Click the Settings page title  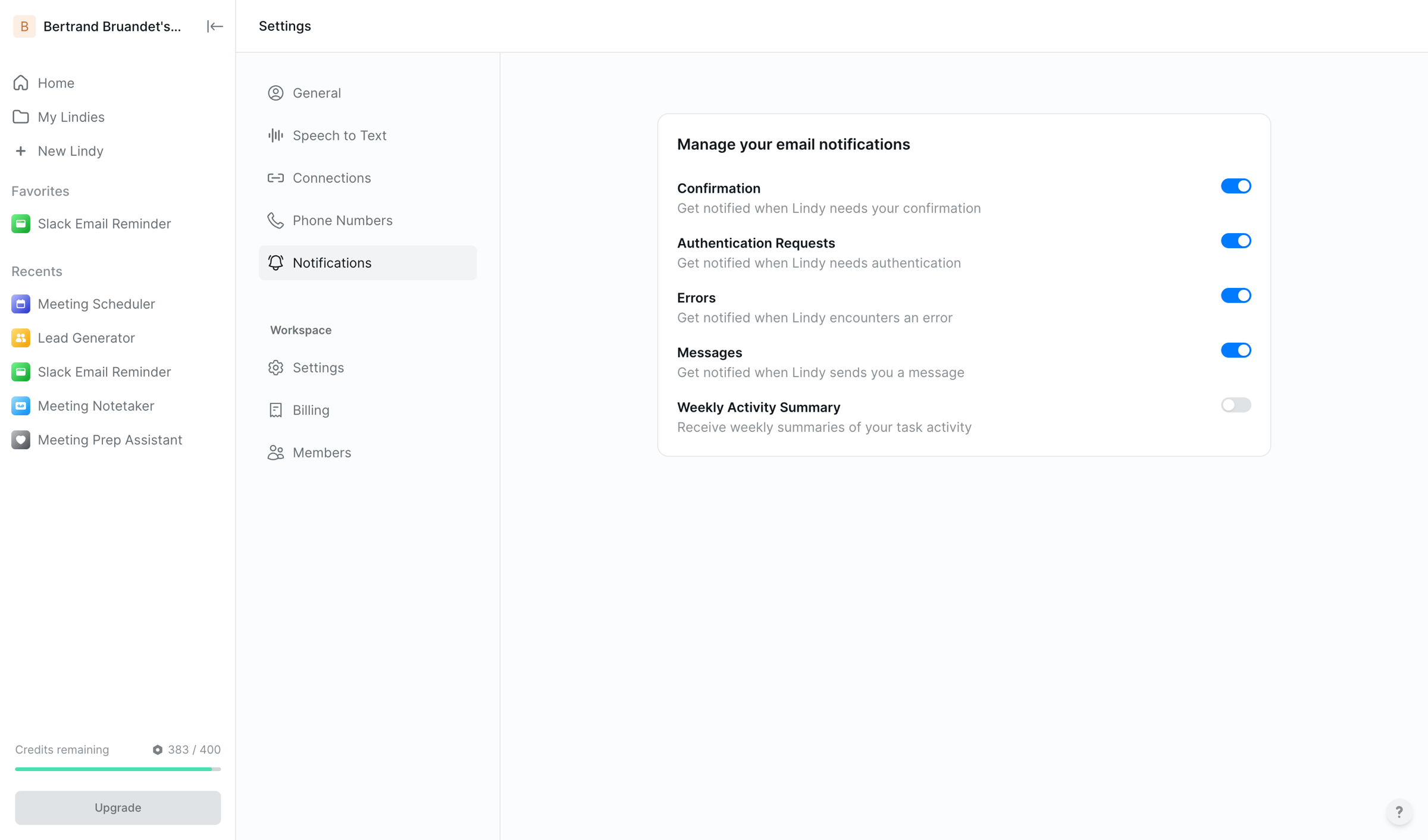point(285,26)
